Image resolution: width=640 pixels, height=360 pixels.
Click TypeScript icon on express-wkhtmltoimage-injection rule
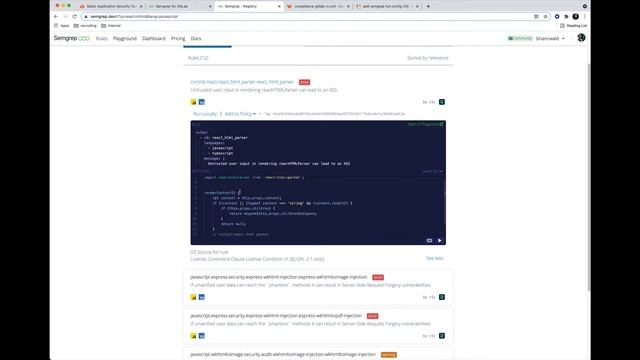click(202, 297)
